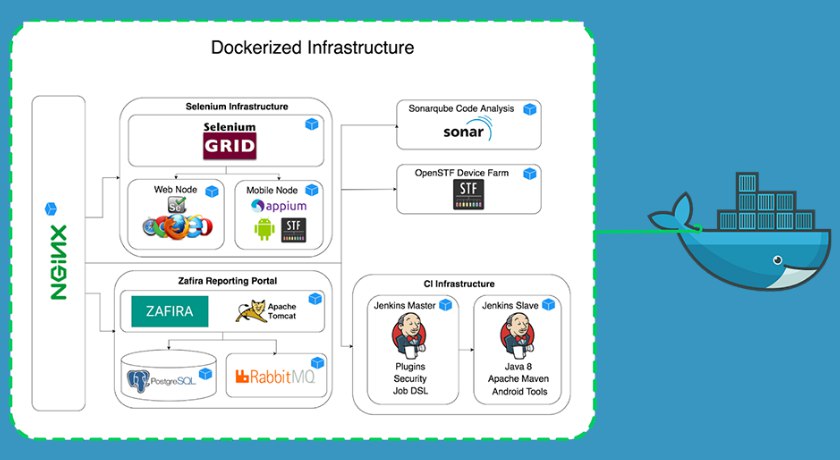Click the Firefox browser icon in Web Node
Screen dimensions: 840x460
point(176,227)
